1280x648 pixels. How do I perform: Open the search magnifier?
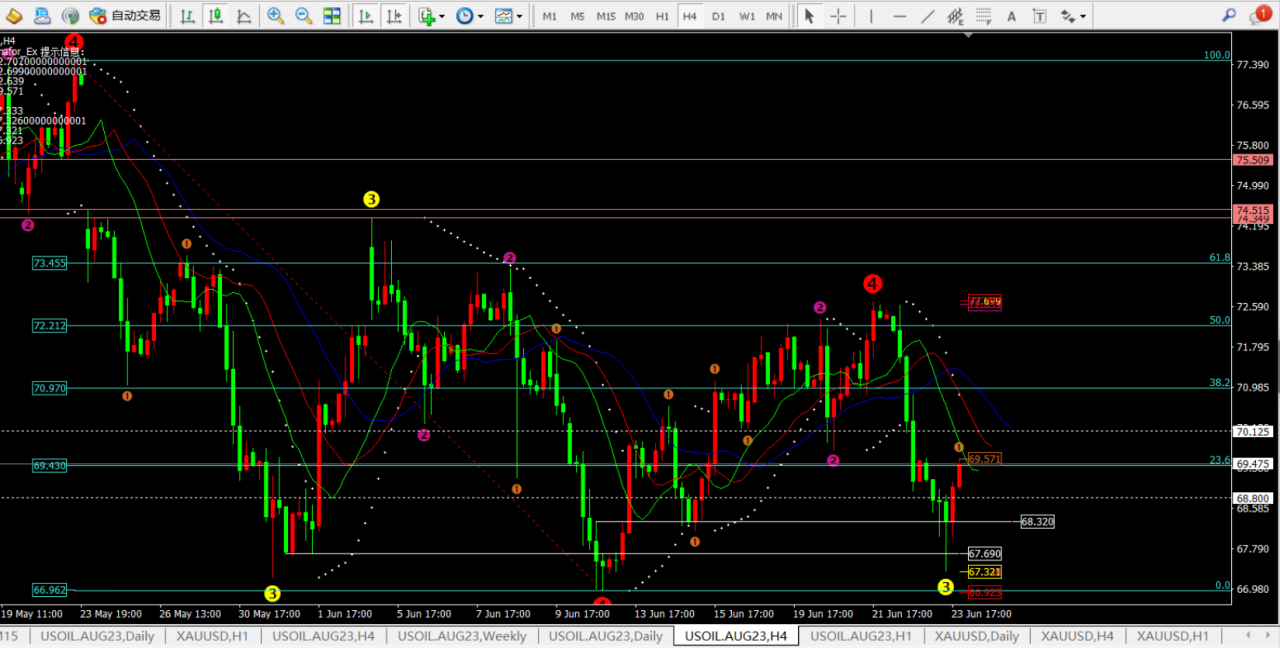click(x=1231, y=16)
